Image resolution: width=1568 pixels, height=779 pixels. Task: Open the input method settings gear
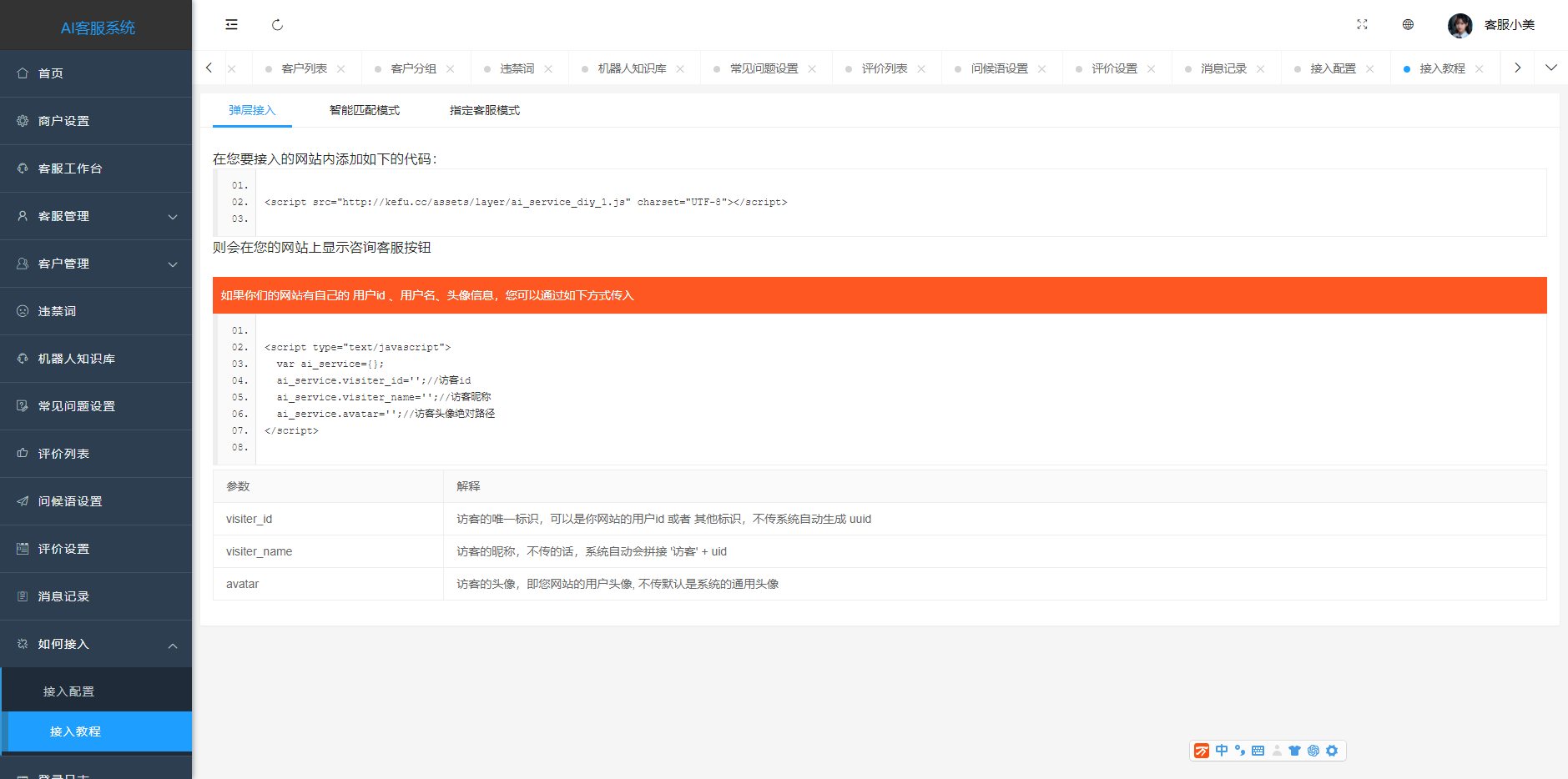(1333, 751)
